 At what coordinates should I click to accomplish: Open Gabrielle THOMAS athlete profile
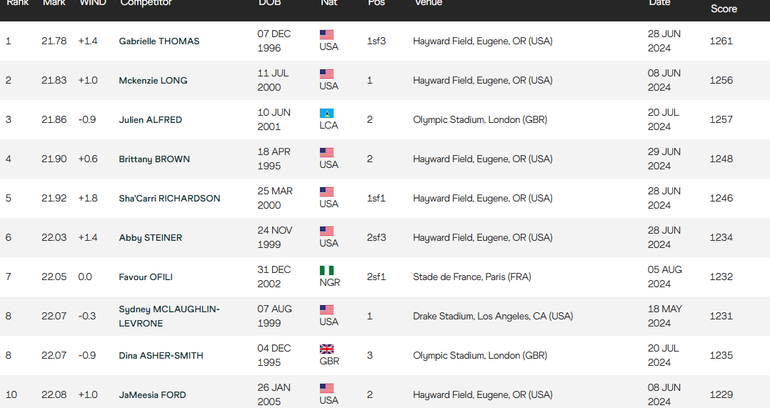point(159,41)
